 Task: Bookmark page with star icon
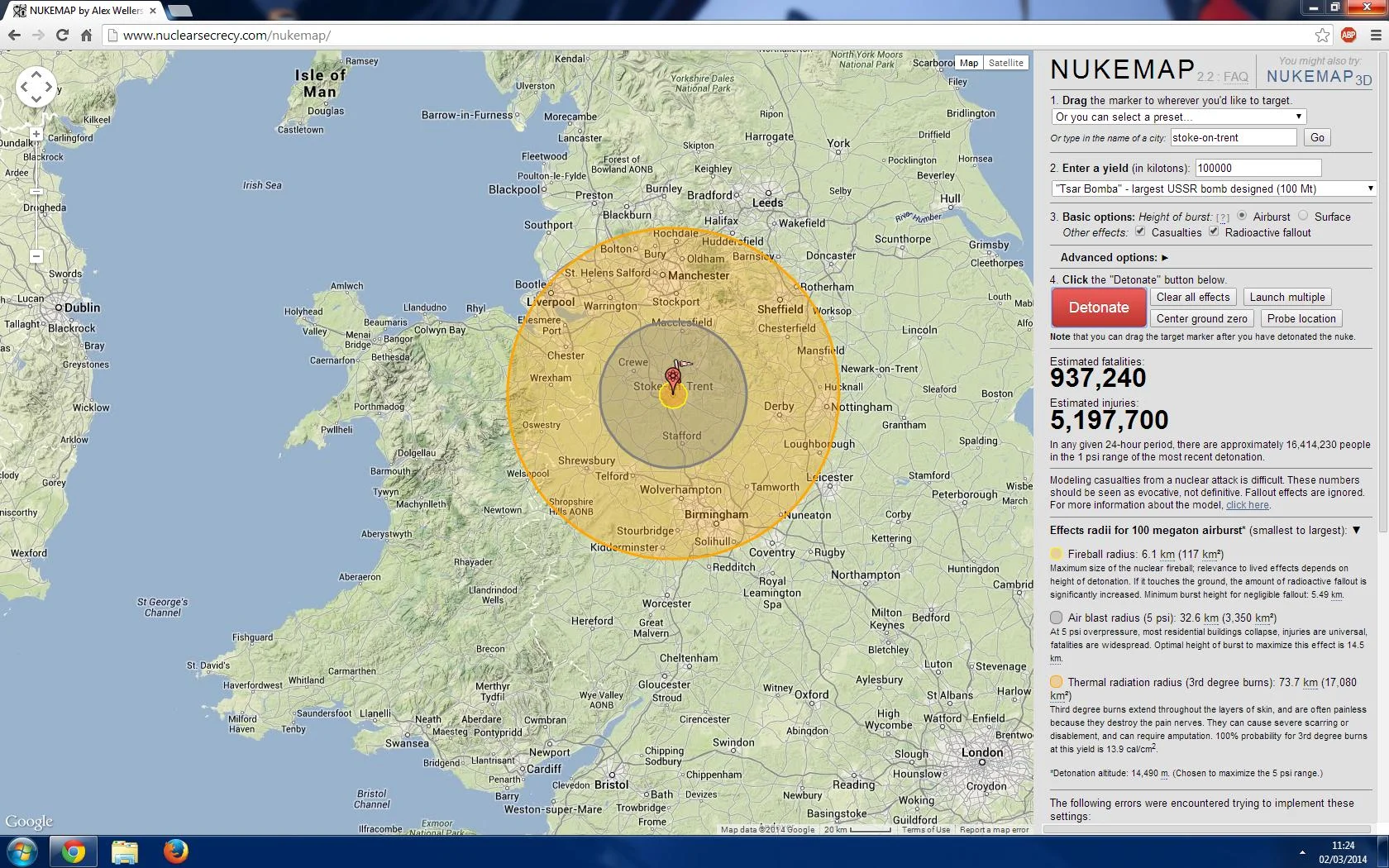1323,35
